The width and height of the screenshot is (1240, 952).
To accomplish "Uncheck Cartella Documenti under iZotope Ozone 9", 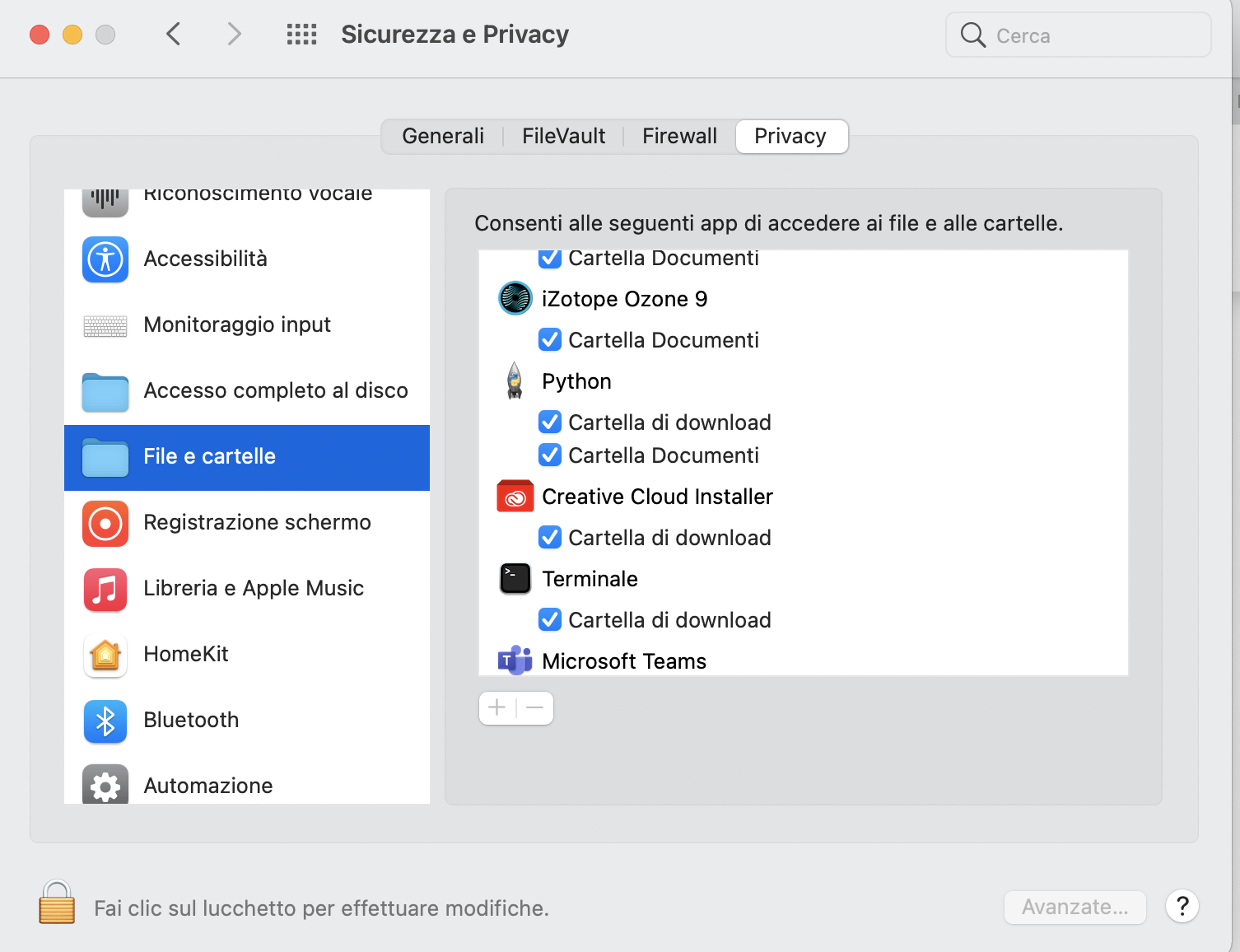I will coord(550,340).
